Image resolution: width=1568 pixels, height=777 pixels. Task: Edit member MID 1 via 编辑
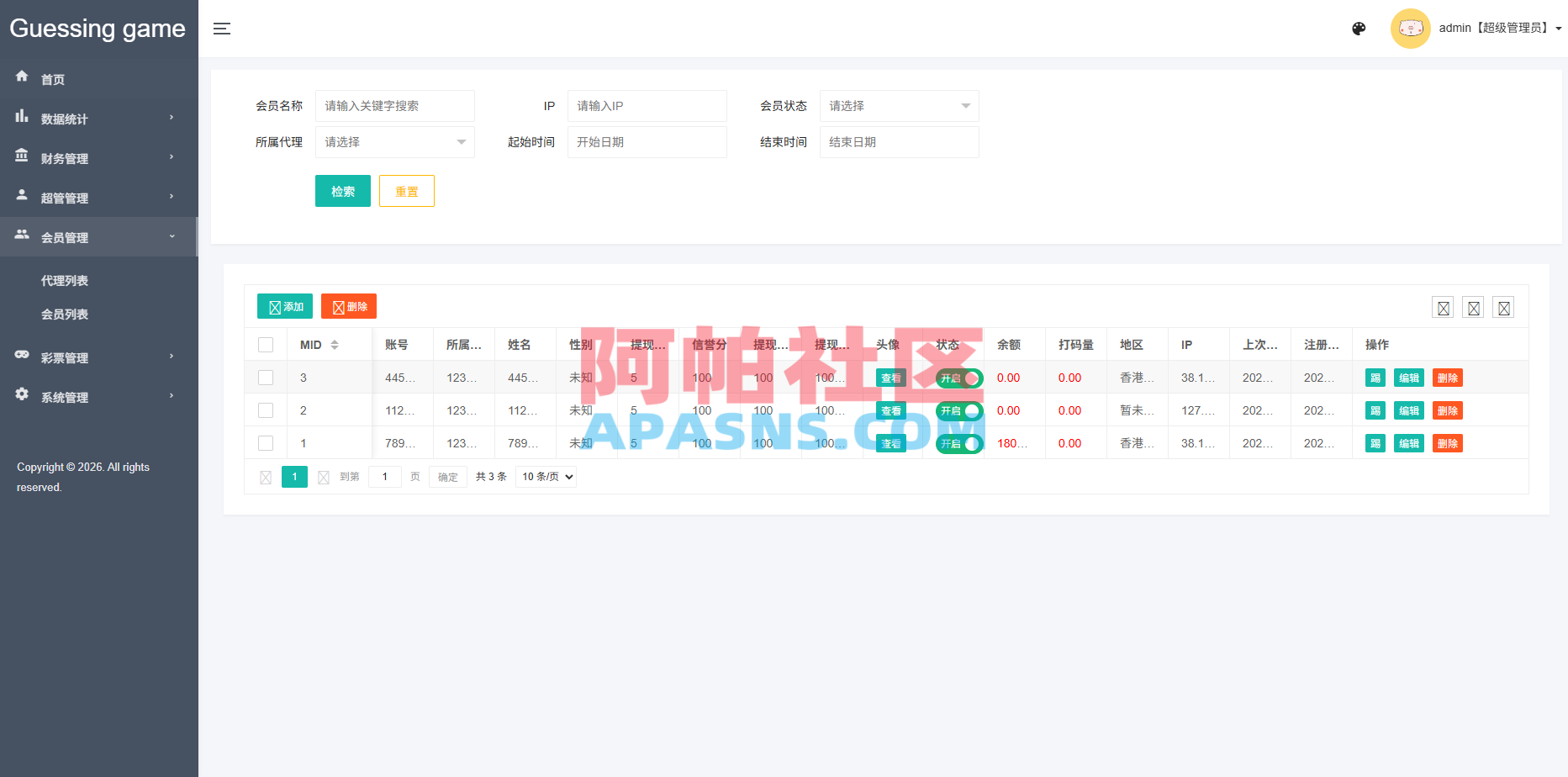[x=1409, y=443]
